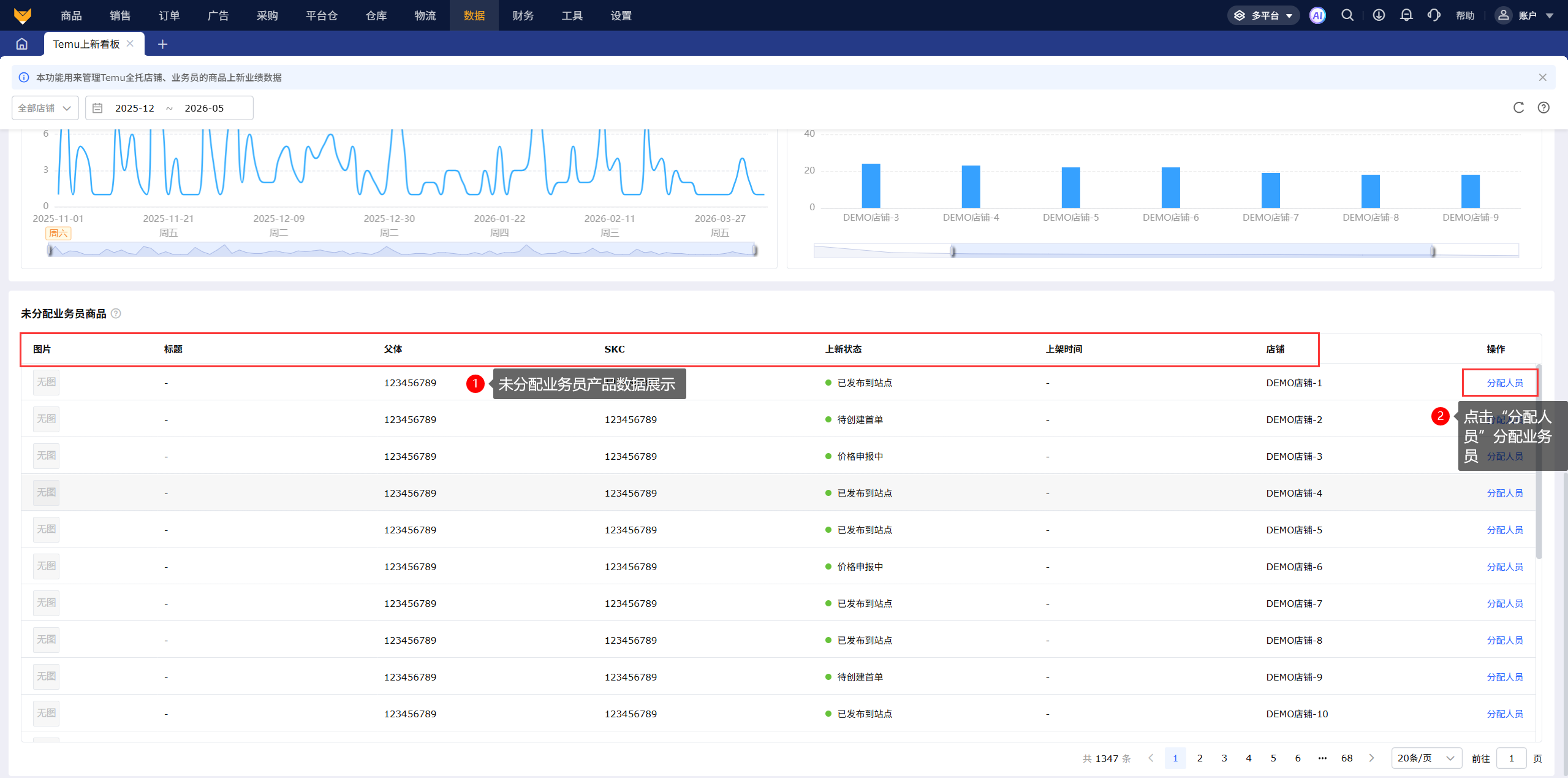The image size is (1568, 778).
Task: Open the 设置 menu
Action: pyautogui.click(x=621, y=15)
